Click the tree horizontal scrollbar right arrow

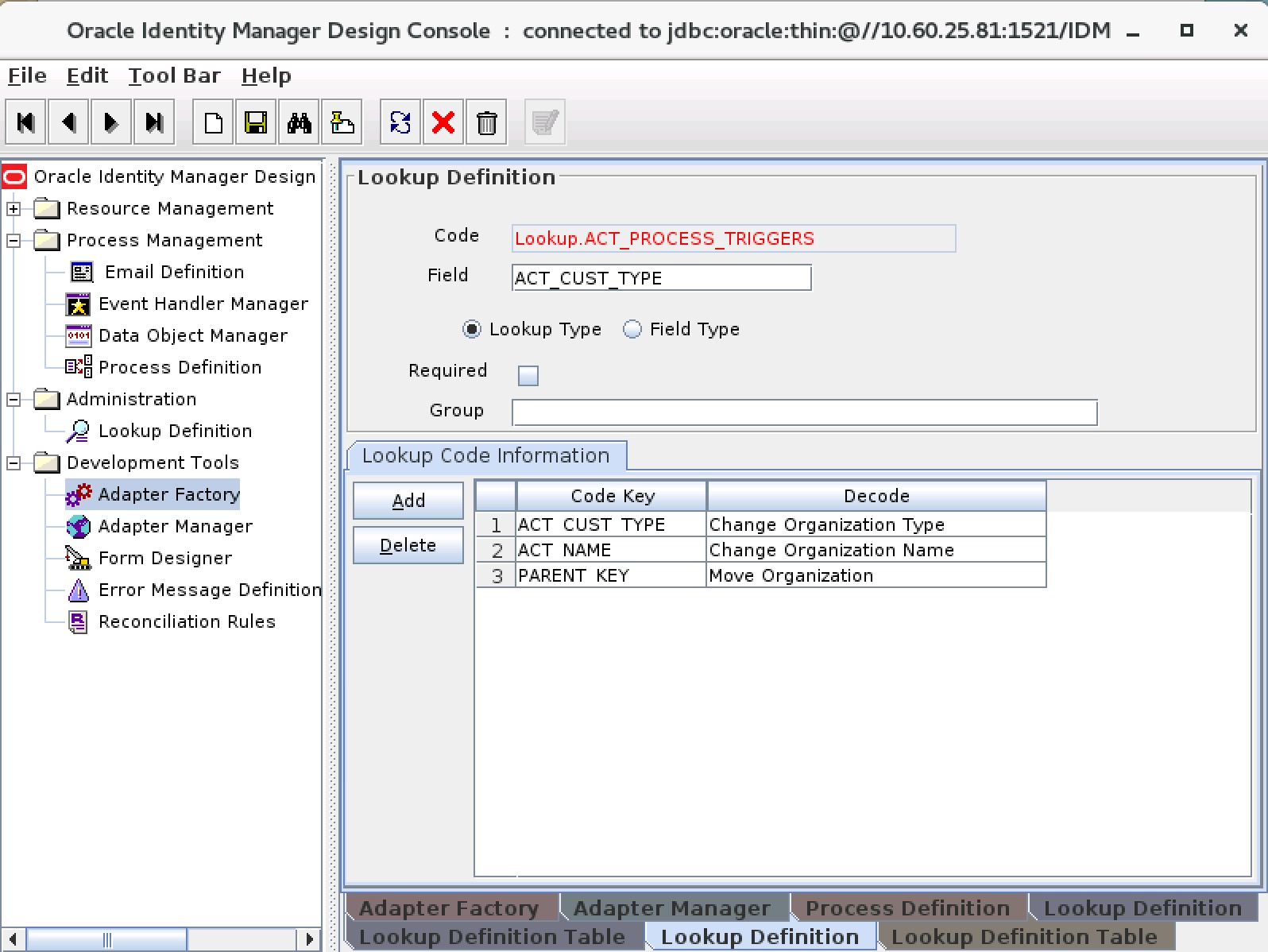click(309, 939)
